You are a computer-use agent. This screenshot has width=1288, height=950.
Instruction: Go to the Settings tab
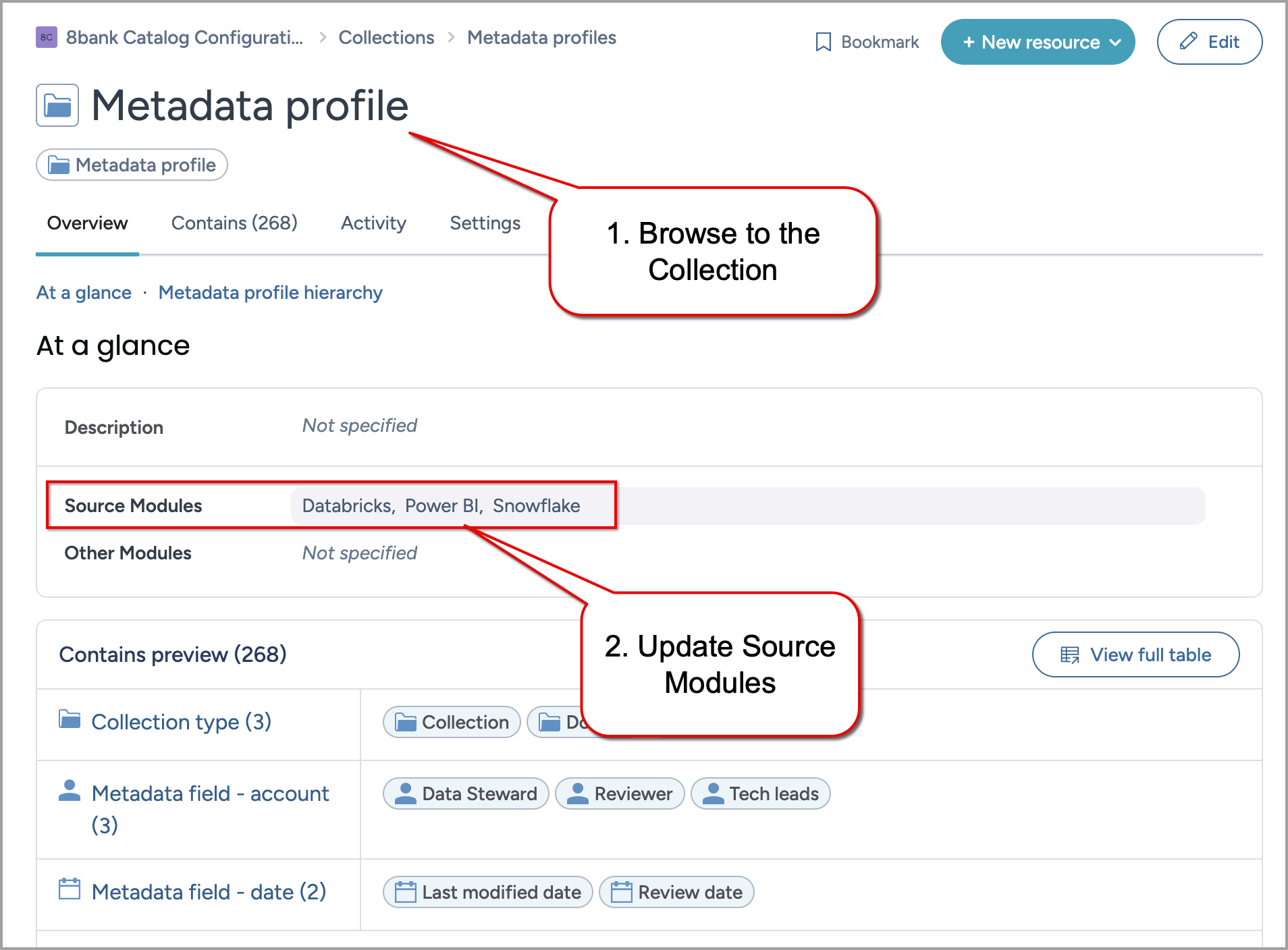tap(485, 223)
